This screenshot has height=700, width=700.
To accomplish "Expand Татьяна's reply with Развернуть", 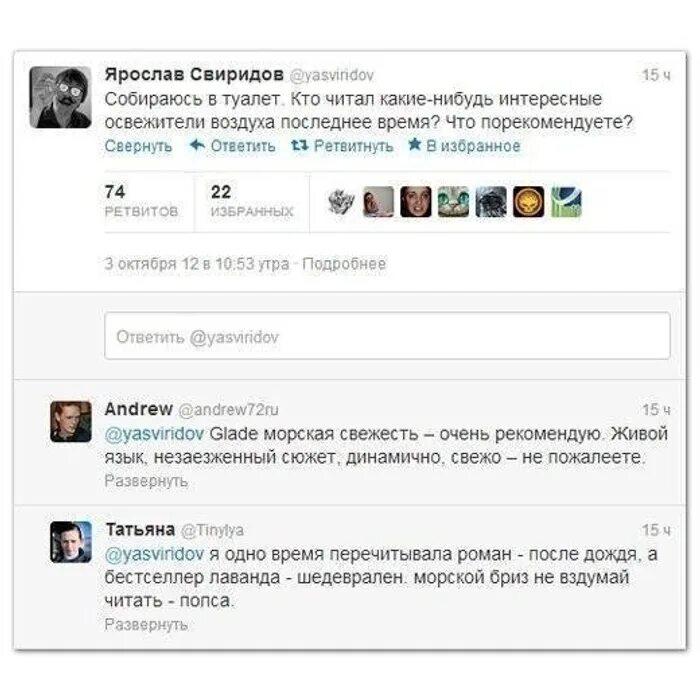I will (146, 625).
